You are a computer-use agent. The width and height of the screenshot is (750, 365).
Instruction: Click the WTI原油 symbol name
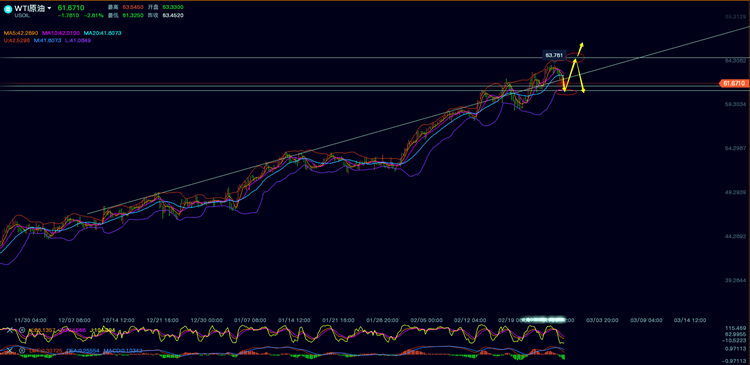(x=30, y=8)
